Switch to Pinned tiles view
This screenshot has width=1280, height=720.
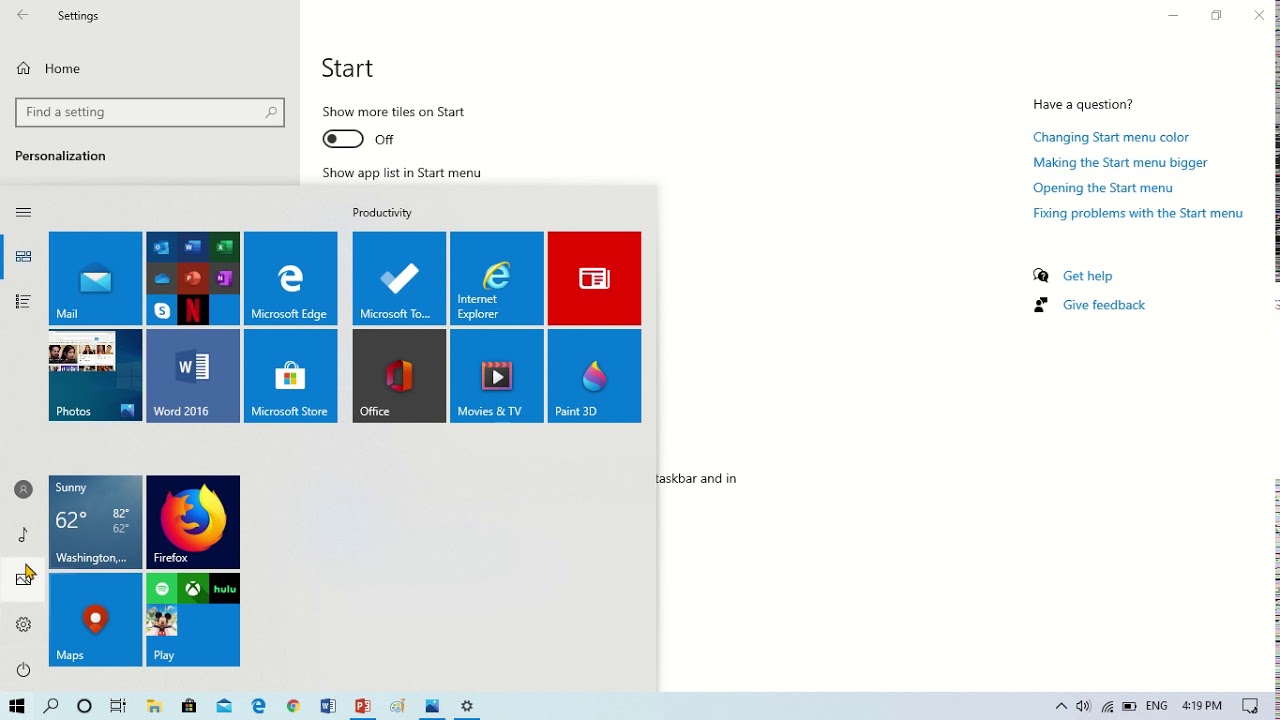point(23,257)
